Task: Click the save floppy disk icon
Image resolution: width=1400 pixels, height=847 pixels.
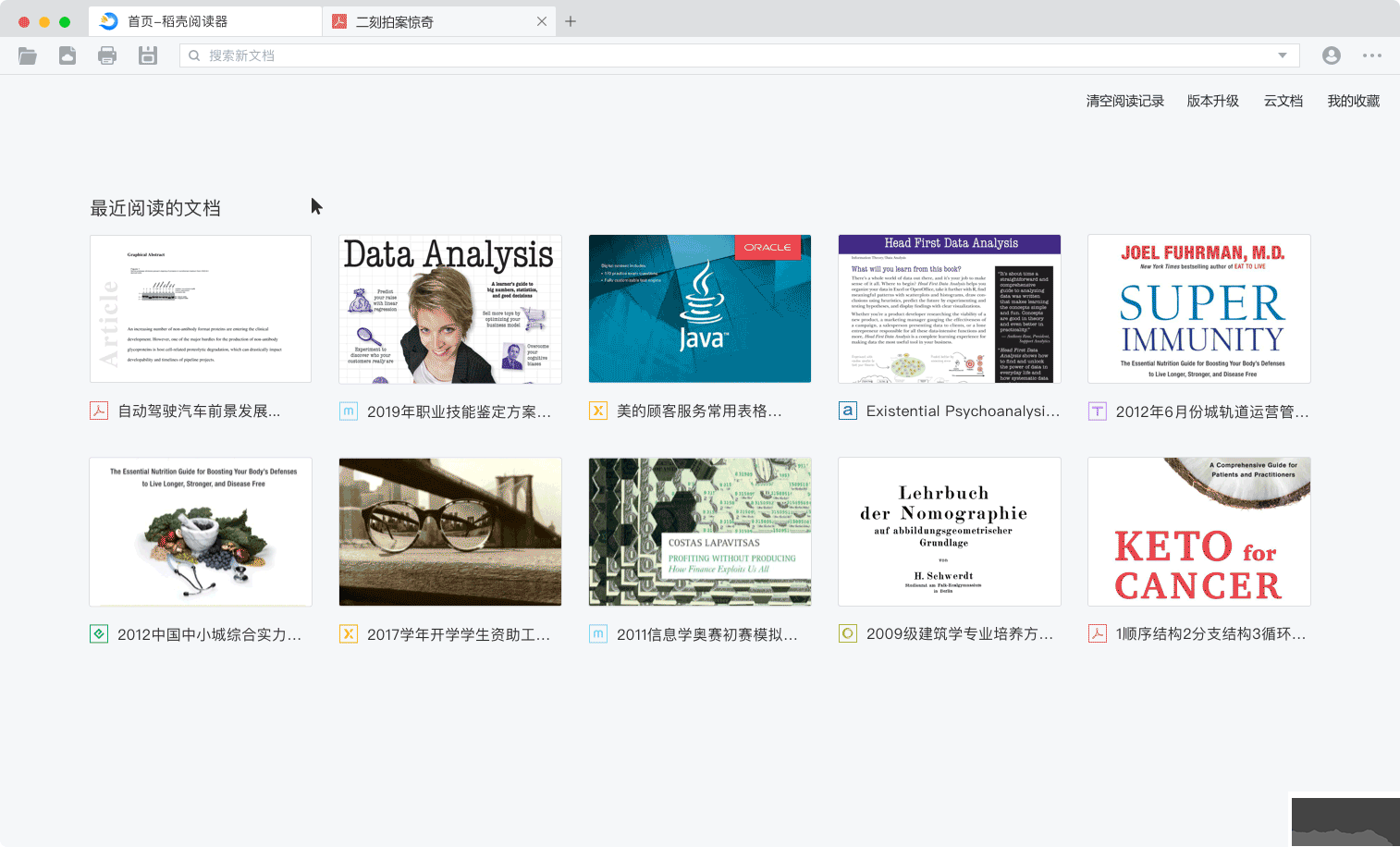Action: (148, 55)
